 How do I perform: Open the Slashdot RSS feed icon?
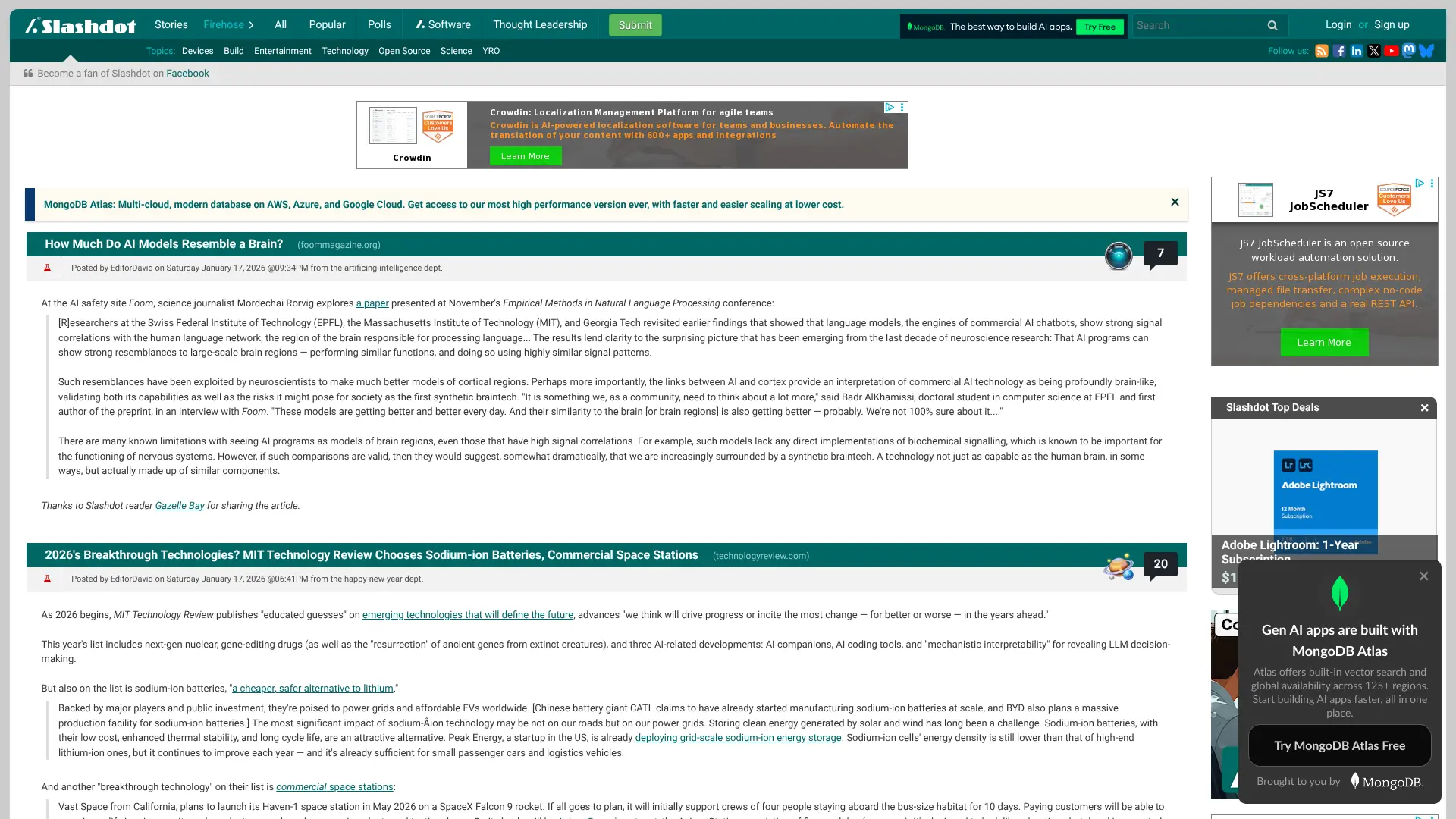(x=1322, y=51)
